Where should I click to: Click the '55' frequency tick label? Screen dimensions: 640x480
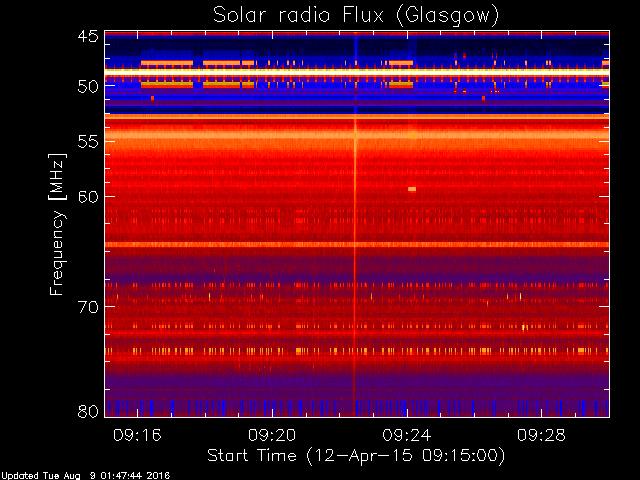pos(88,142)
